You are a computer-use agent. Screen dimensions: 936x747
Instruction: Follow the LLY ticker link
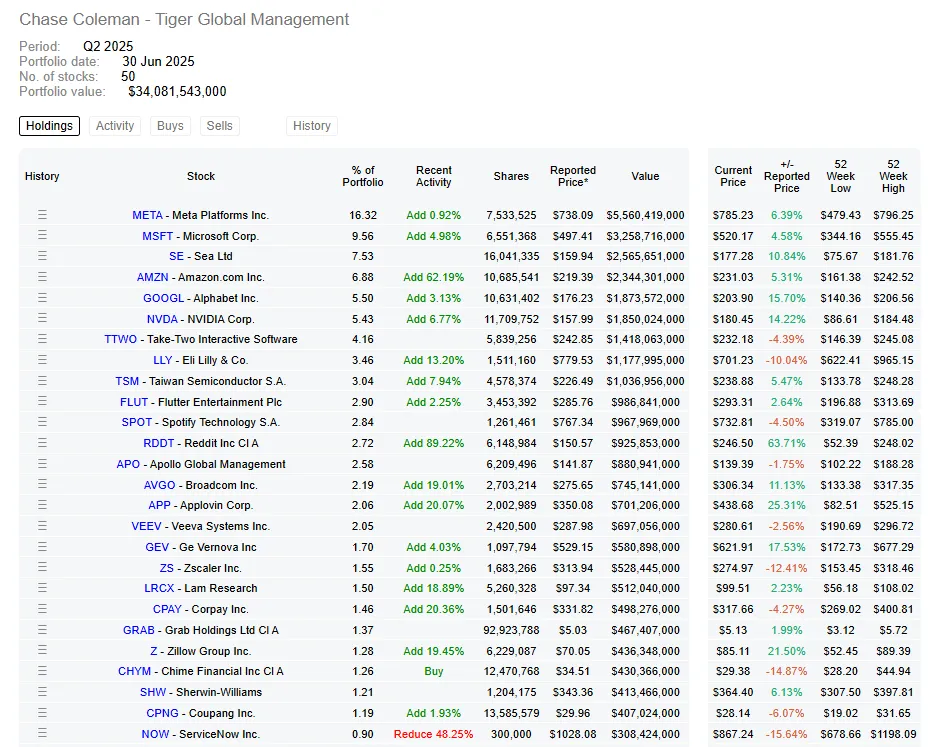(x=163, y=360)
